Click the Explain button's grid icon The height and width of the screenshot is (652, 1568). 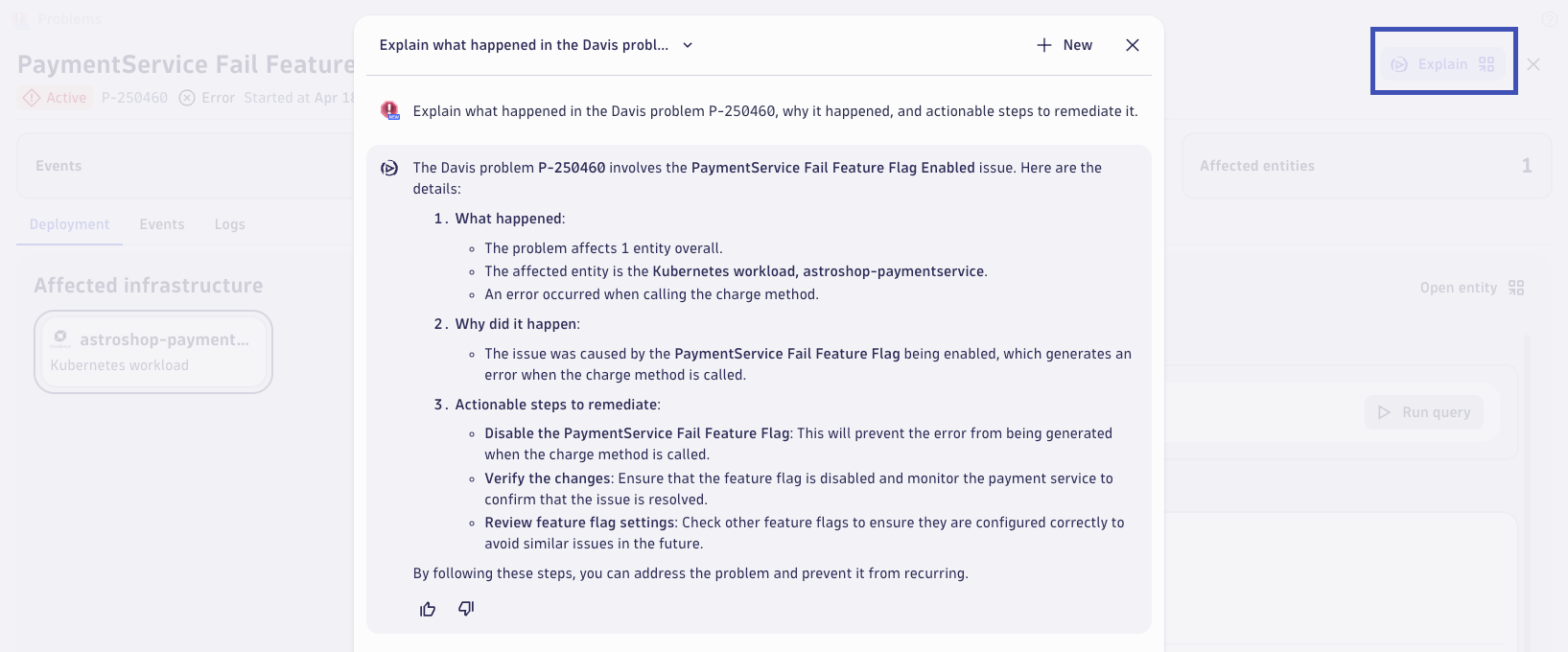click(x=1486, y=64)
